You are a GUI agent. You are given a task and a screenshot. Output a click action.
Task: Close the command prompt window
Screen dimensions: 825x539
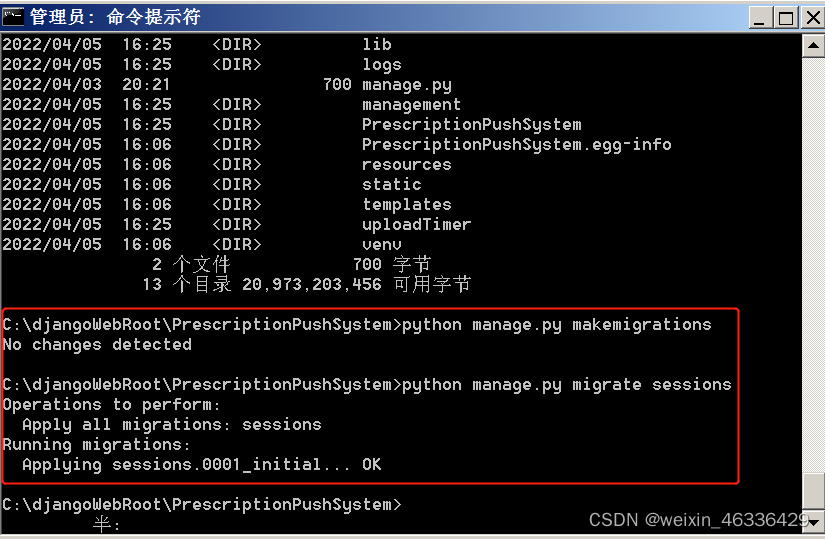810,17
